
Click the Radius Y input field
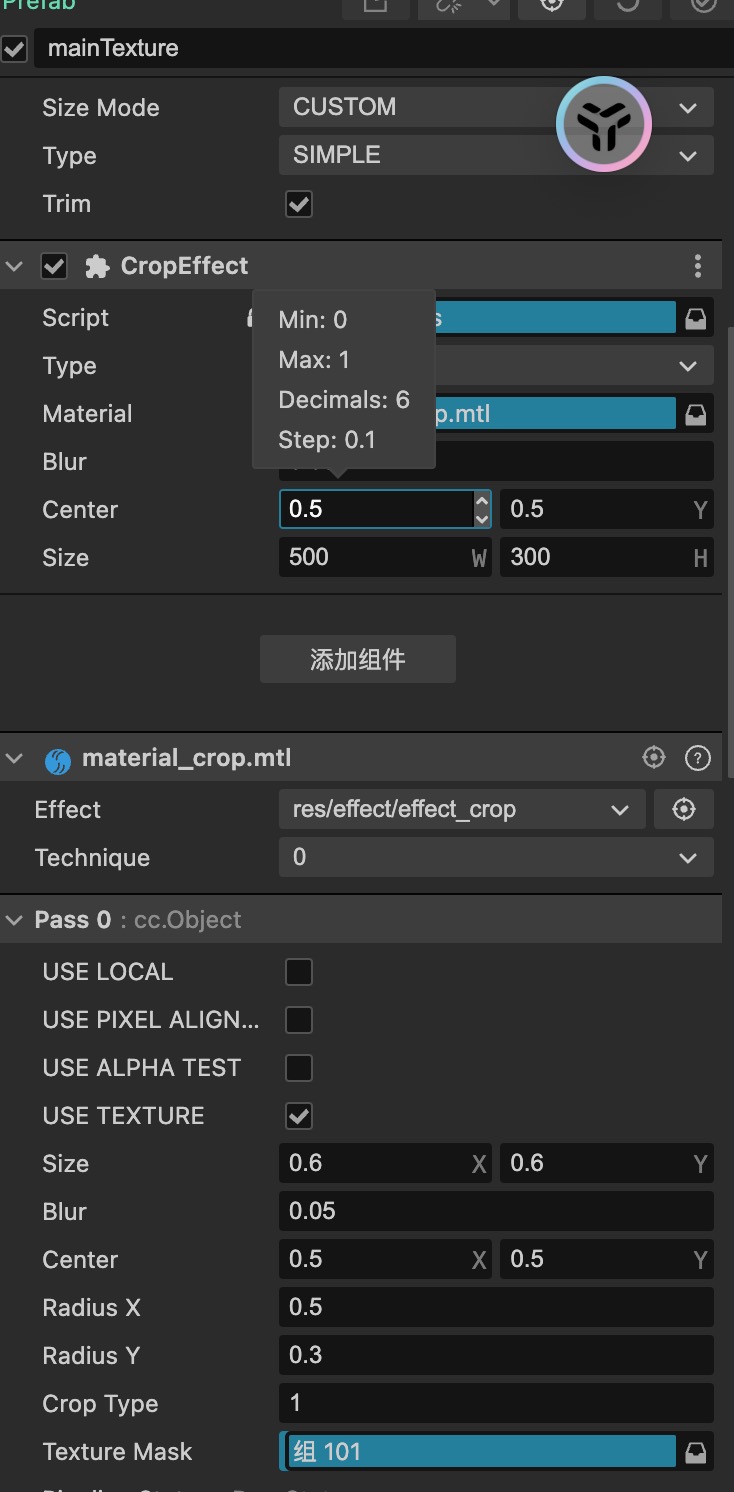[496, 1355]
